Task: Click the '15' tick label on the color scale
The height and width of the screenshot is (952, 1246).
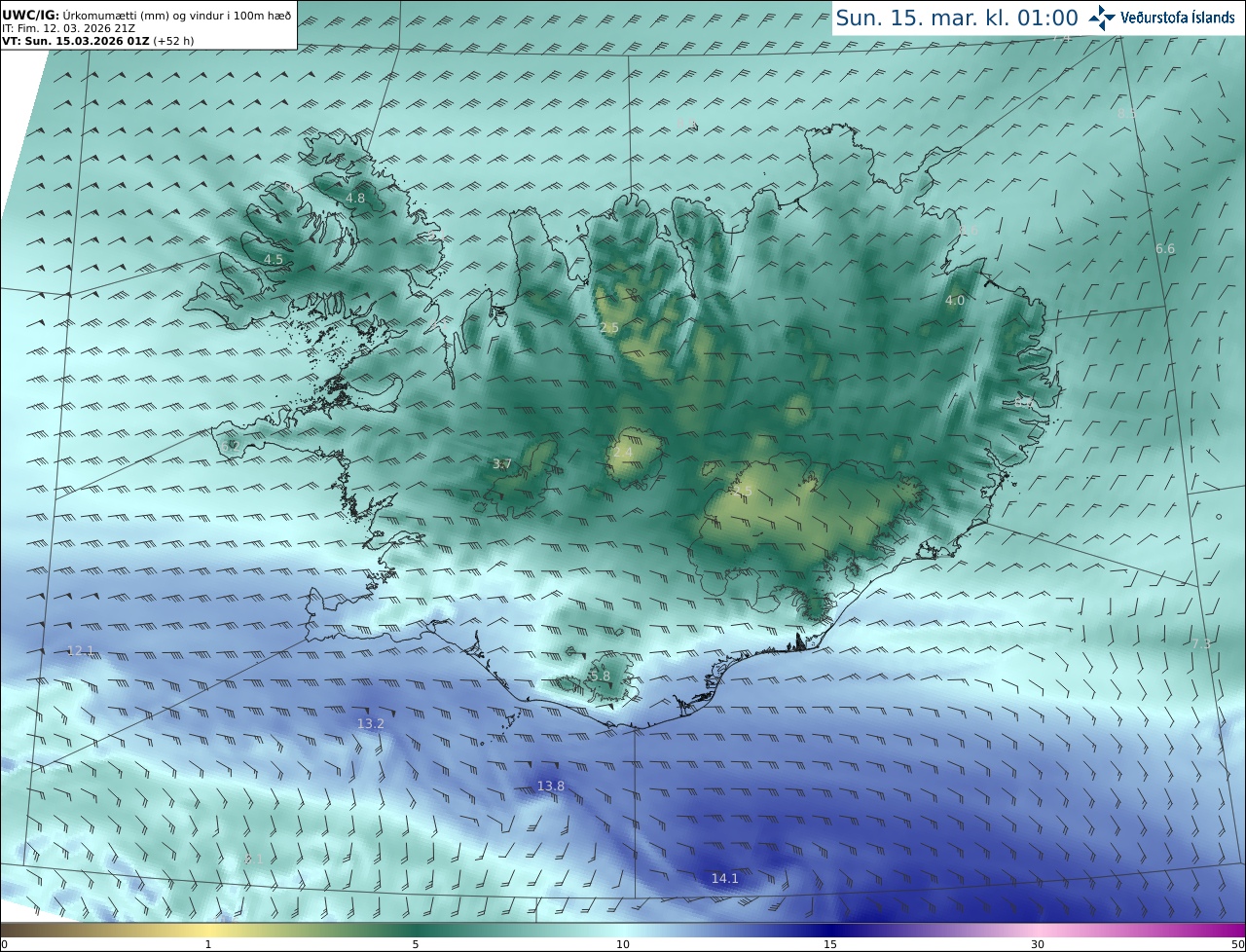Action: 830,944
